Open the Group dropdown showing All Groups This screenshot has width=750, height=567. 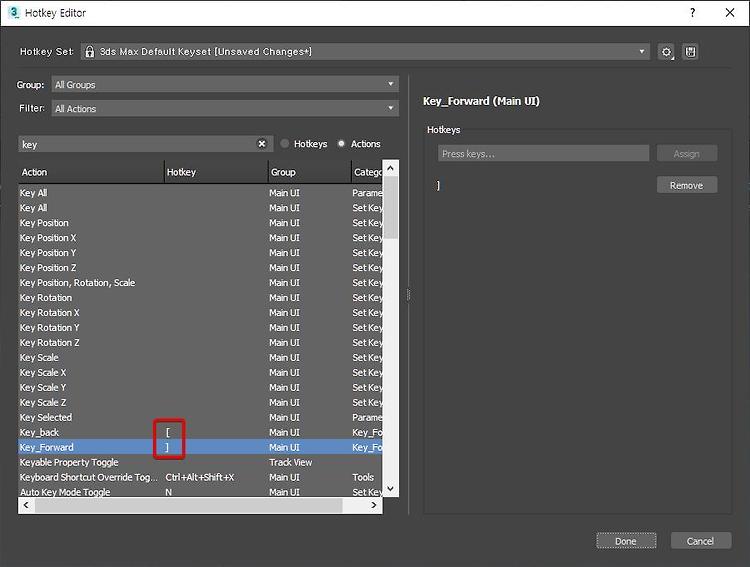coord(225,84)
